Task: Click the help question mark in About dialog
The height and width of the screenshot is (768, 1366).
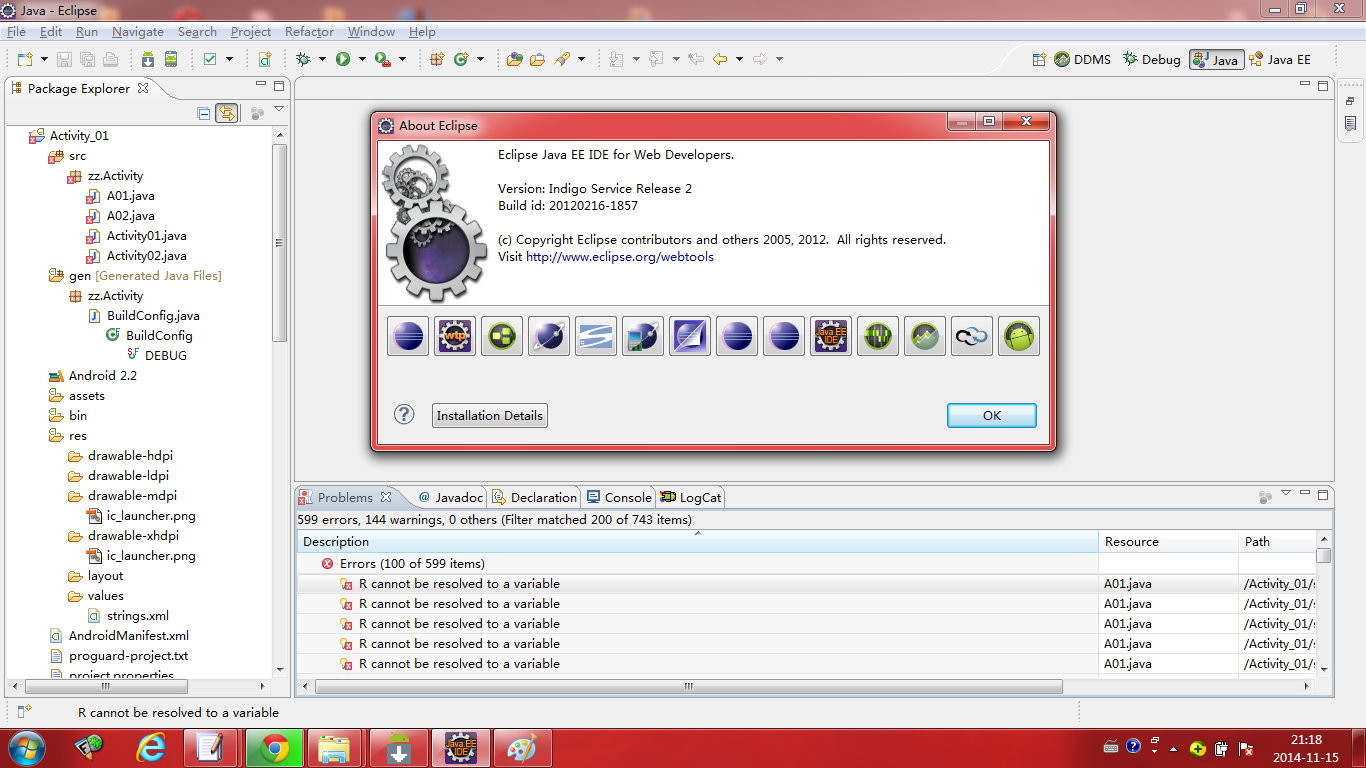Action: click(x=404, y=414)
